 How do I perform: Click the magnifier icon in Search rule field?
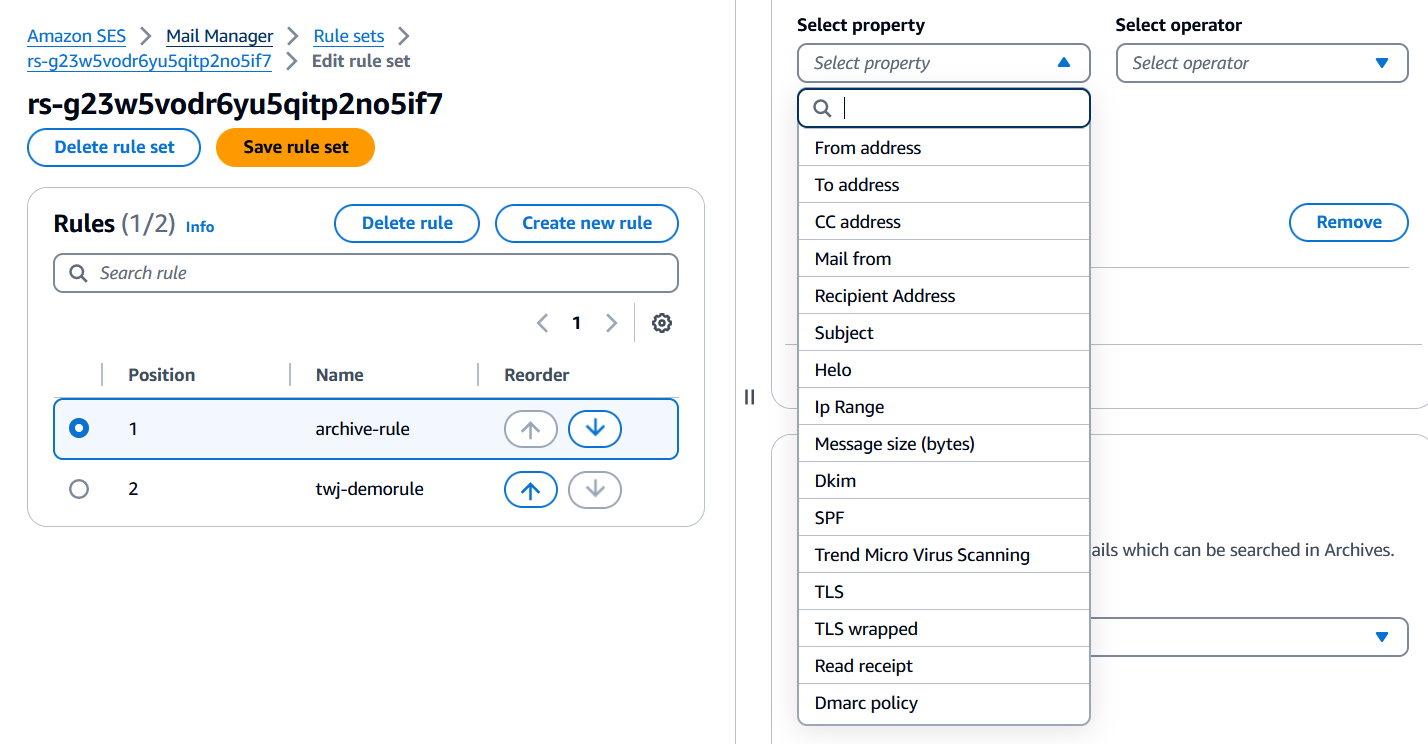(x=78, y=272)
